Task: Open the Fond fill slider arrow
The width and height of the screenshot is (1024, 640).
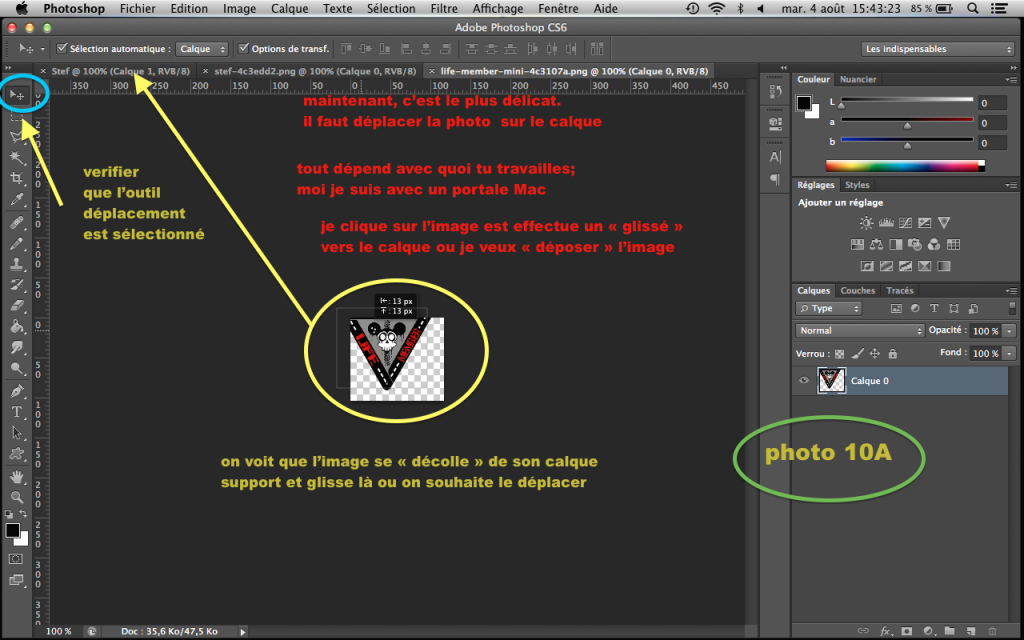Action: tap(1009, 353)
